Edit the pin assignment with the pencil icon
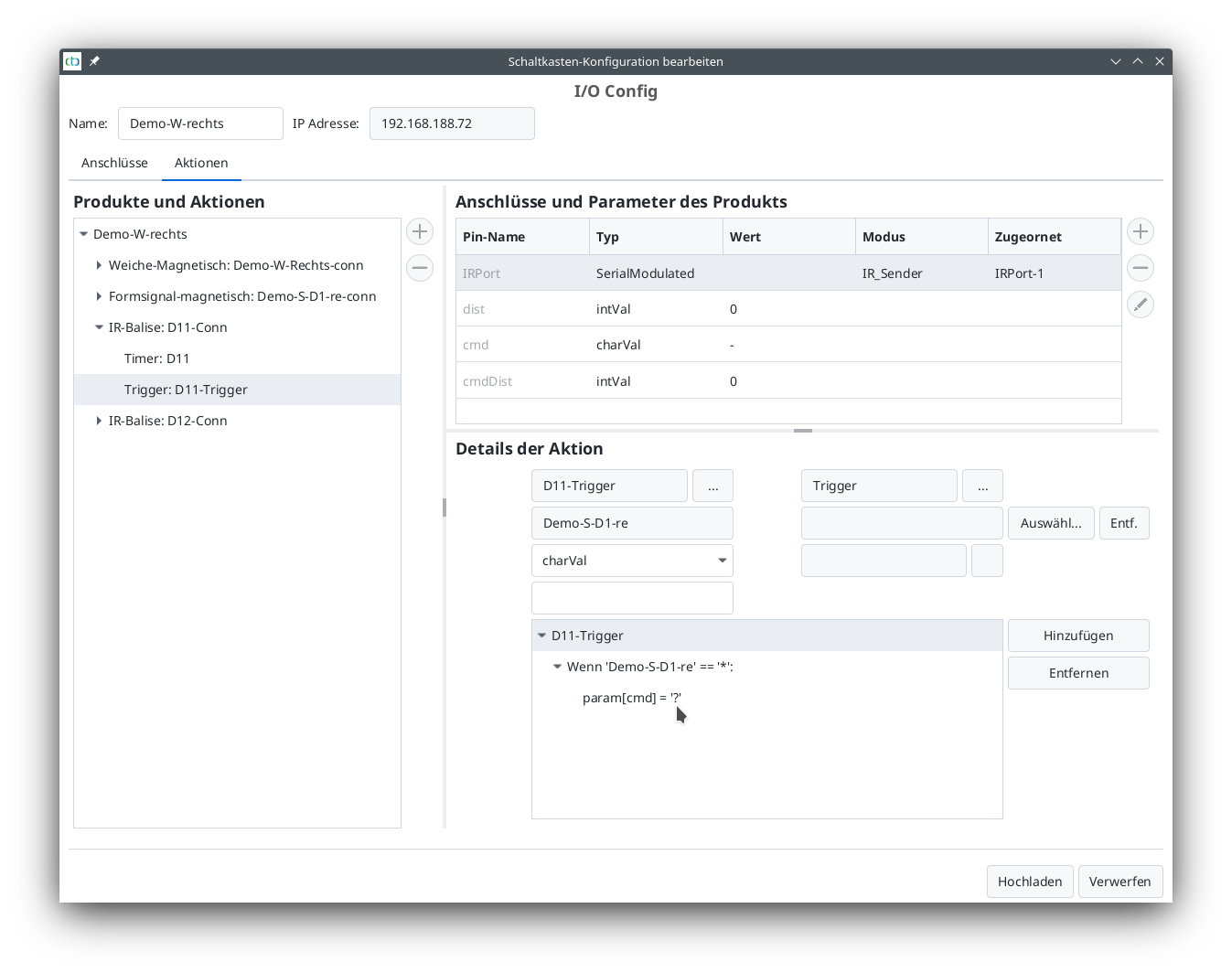Viewport: 1232px width, 973px height. click(1140, 305)
